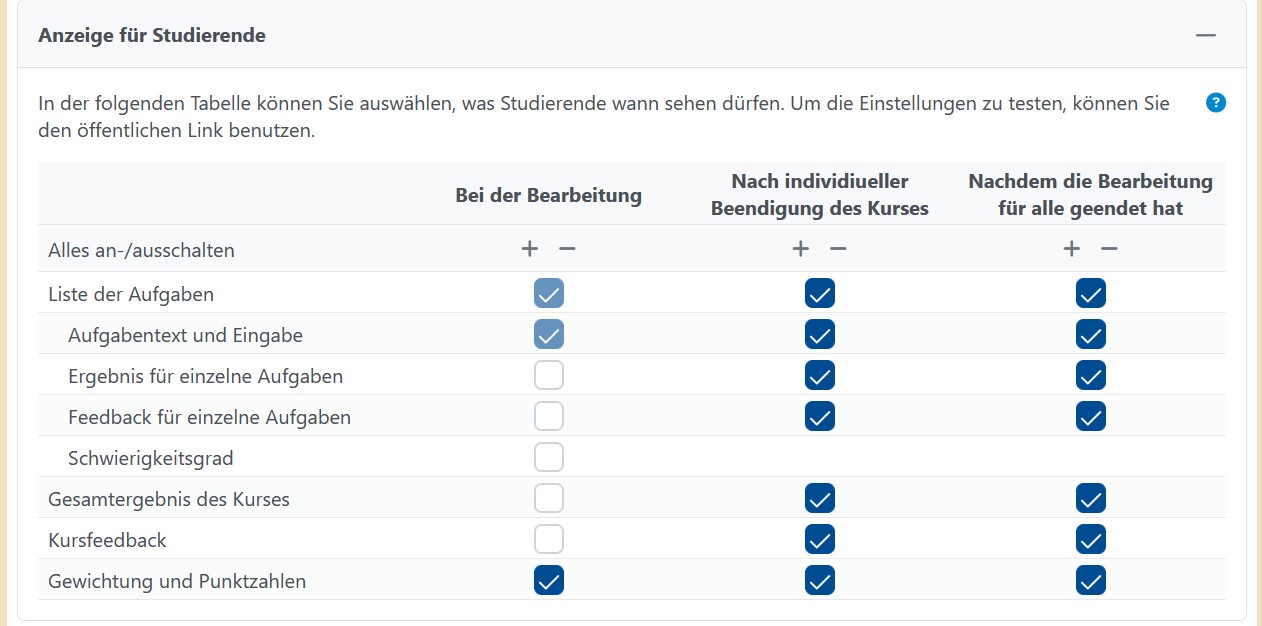Click the blue help question mark icon
This screenshot has width=1262, height=626.
pos(1215,103)
